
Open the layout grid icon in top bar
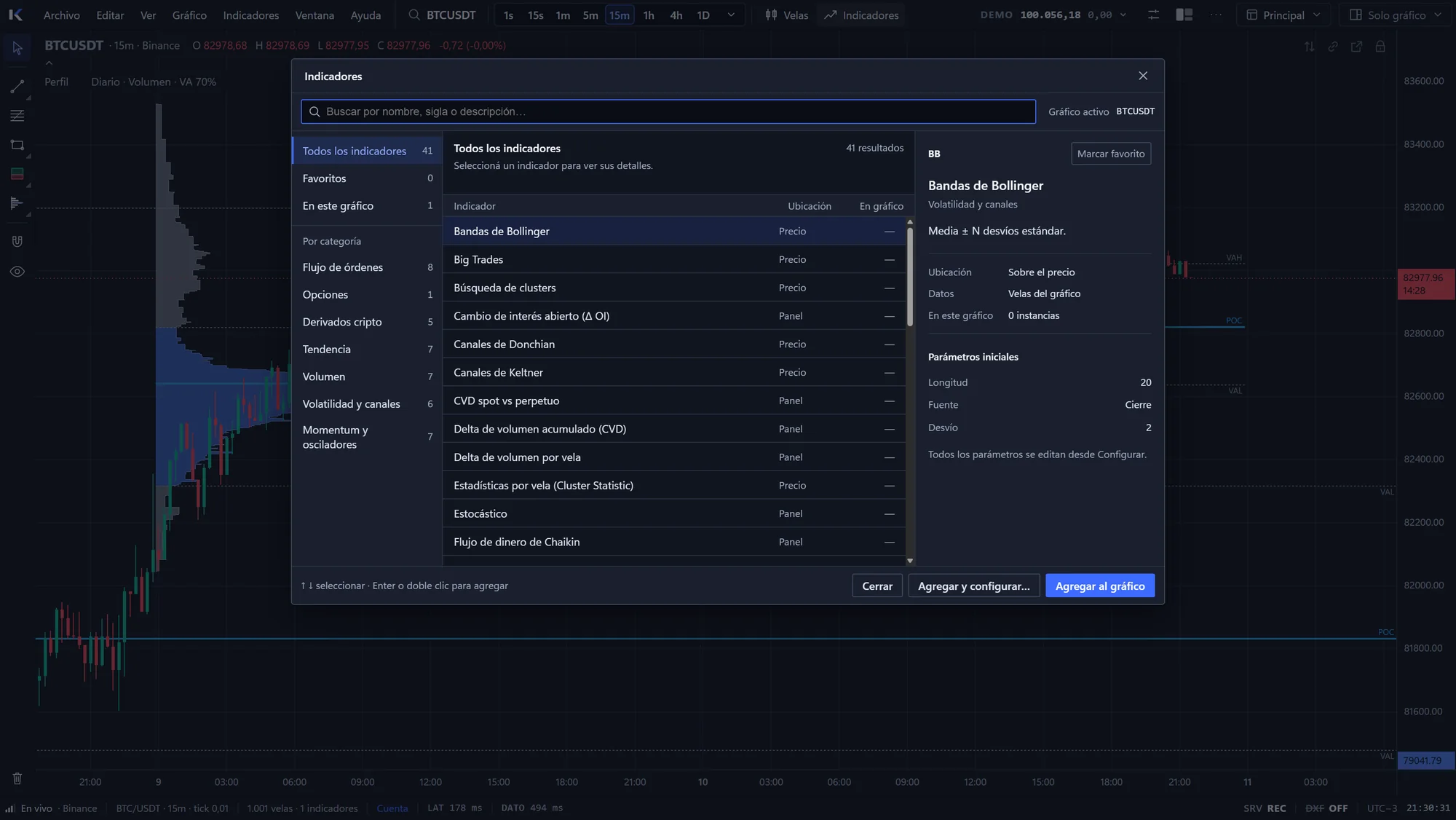coord(1184,15)
